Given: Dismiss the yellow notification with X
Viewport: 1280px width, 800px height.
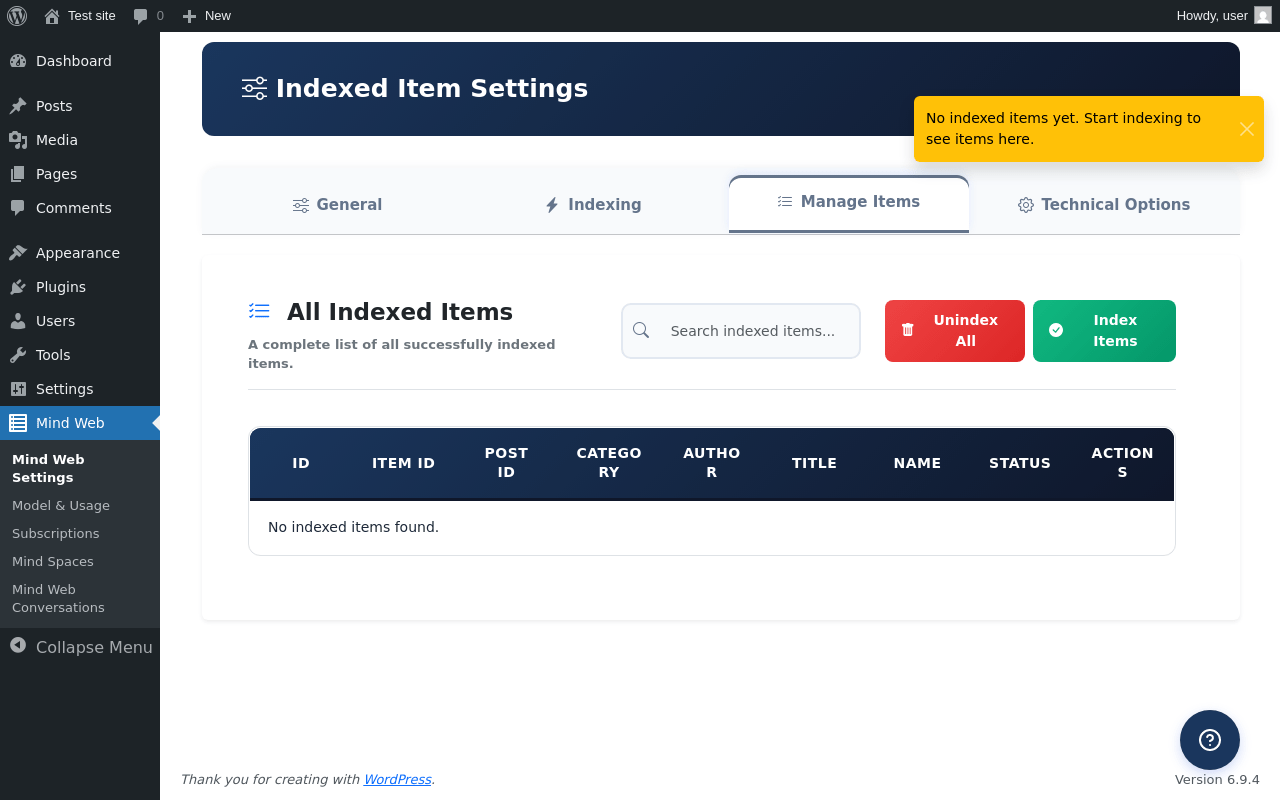Looking at the screenshot, I should [1246, 129].
